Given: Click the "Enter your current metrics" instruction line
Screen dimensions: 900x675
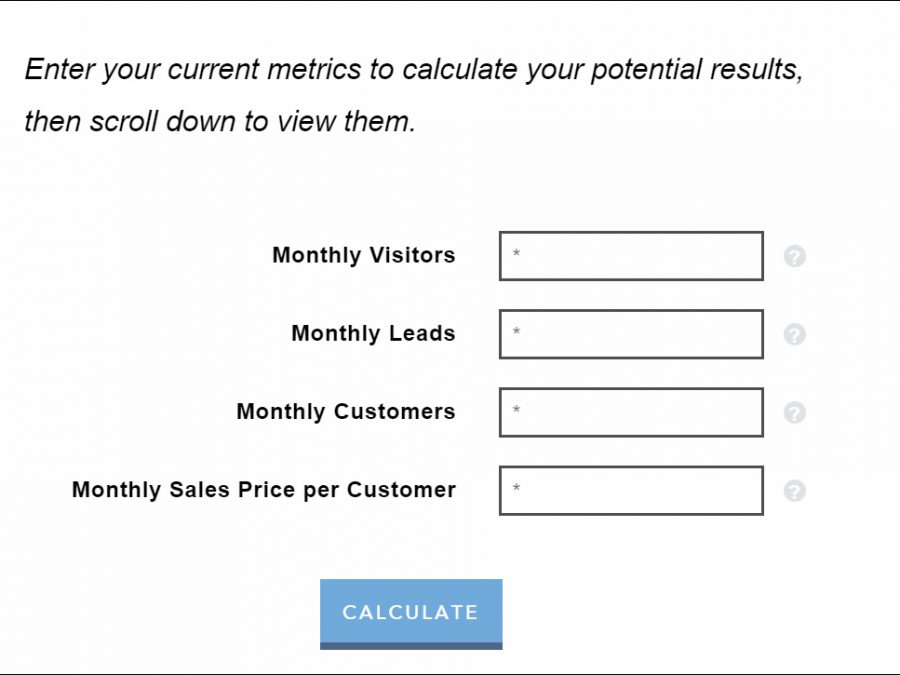Looking at the screenshot, I should point(413,70).
